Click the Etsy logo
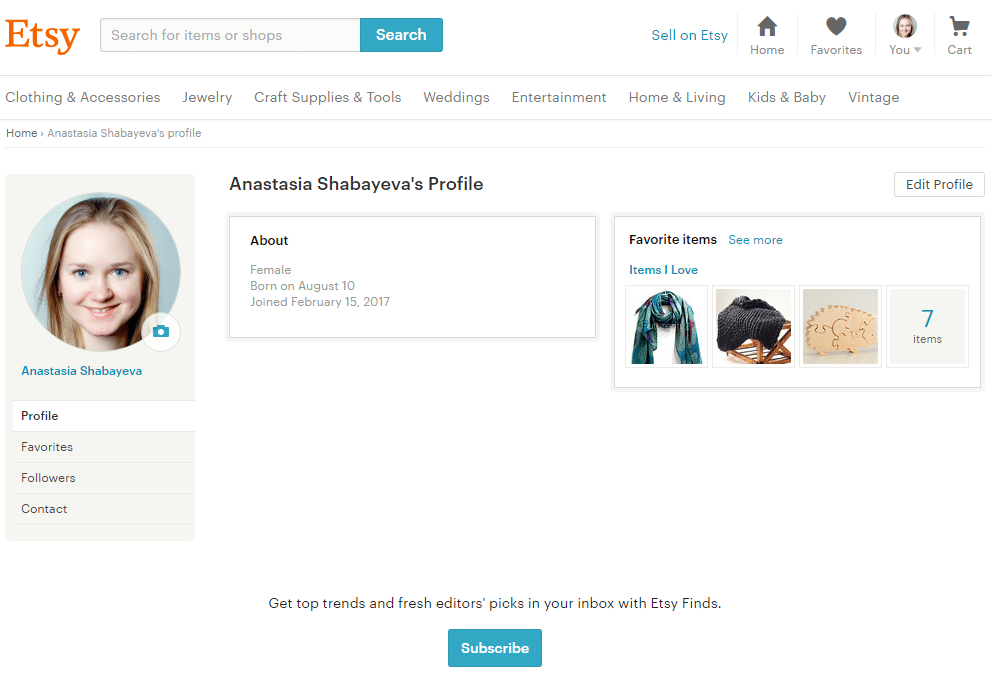The width and height of the screenshot is (991, 694). coord(42,36)
